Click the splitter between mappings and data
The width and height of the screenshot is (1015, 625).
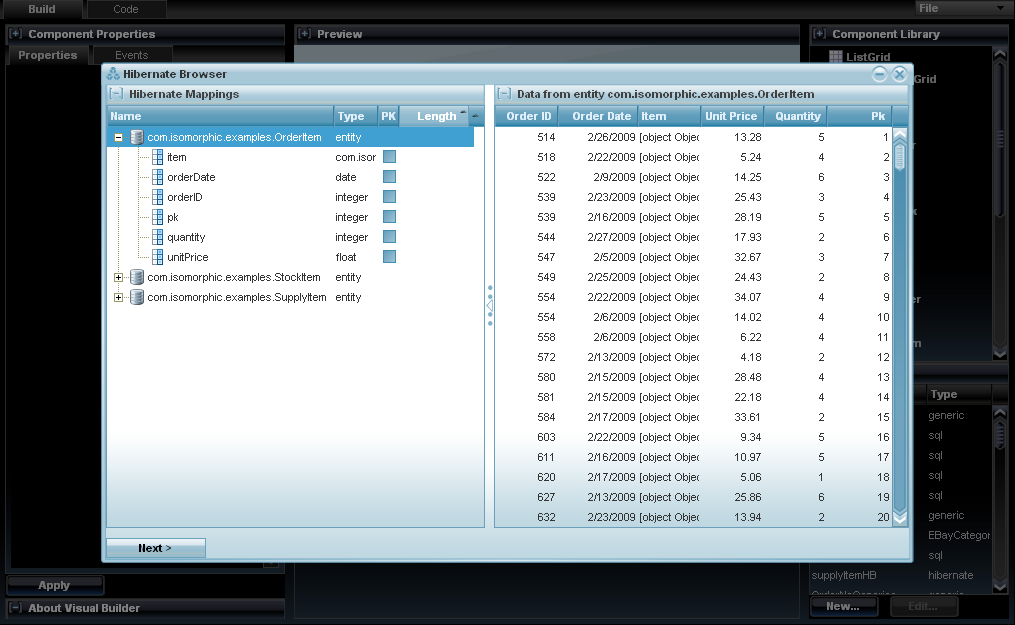pos(490,305)
